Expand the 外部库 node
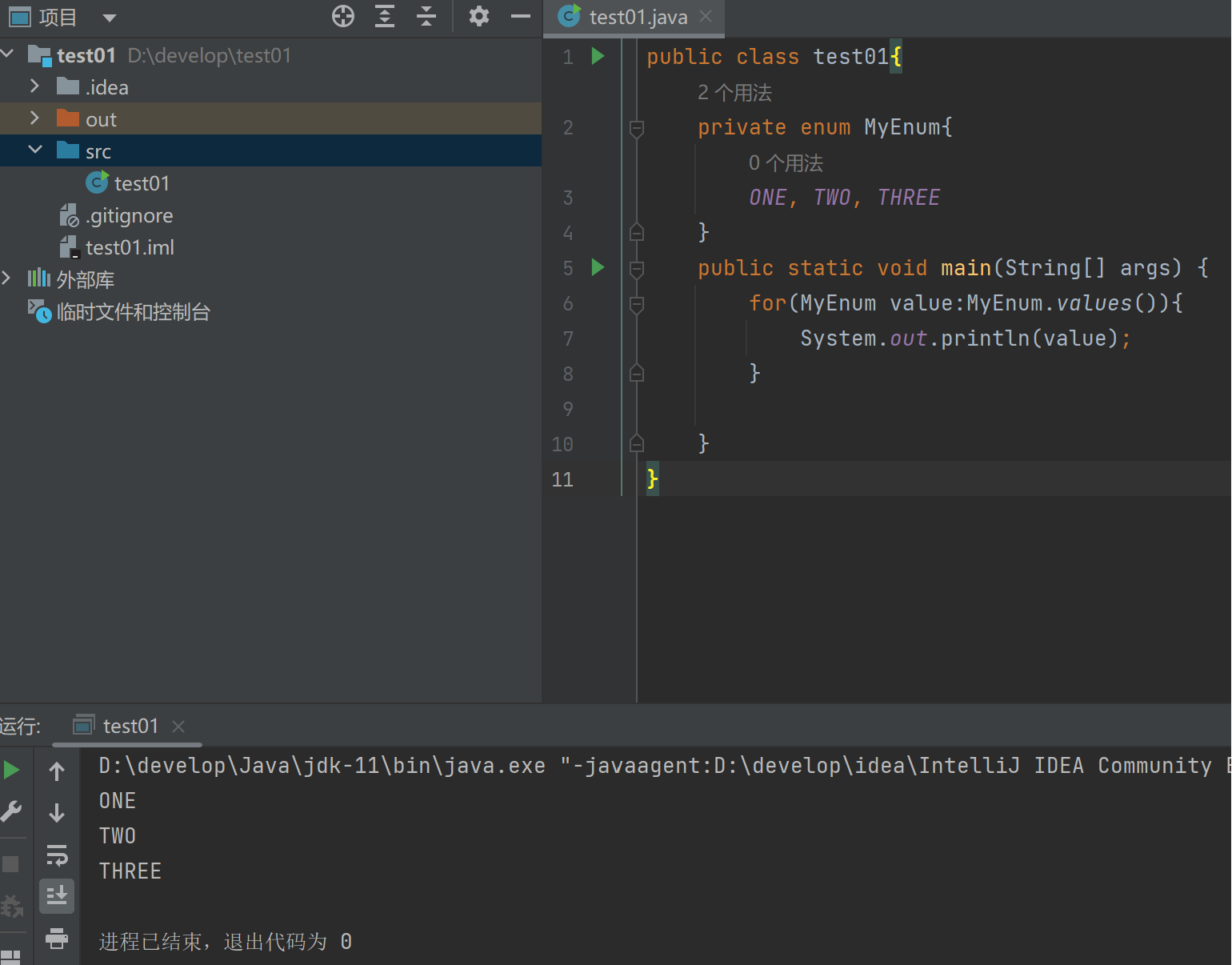The image size is (1232, 965). [6, 278]
